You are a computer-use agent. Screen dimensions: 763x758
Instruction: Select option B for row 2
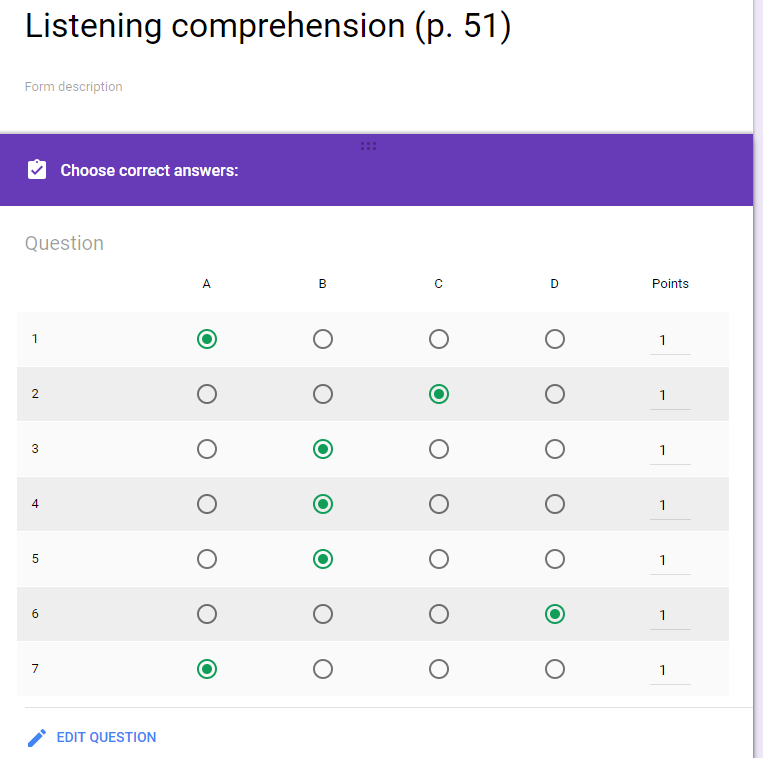323,394
